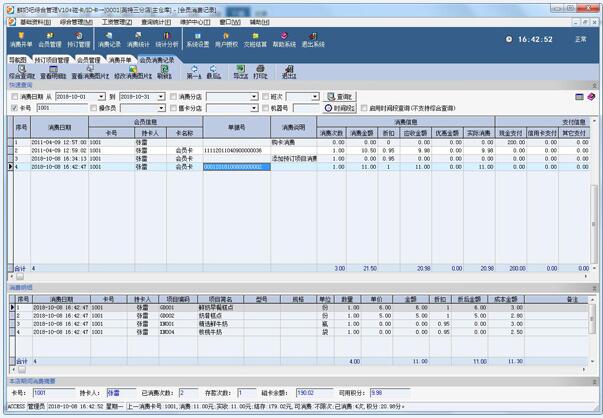Expand 班次 combo box

[x=316, y=97]
